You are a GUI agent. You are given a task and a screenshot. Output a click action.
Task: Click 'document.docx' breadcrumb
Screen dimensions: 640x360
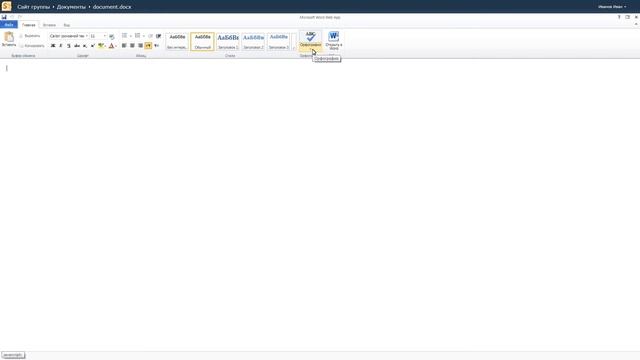click(x=112, y=7)
